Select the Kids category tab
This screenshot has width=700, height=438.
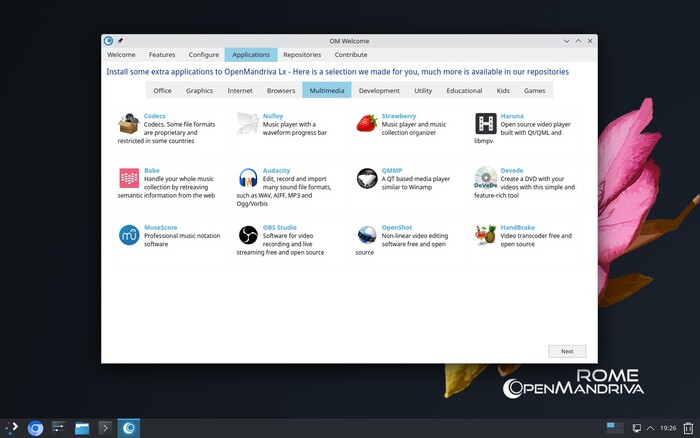point(503,90)
